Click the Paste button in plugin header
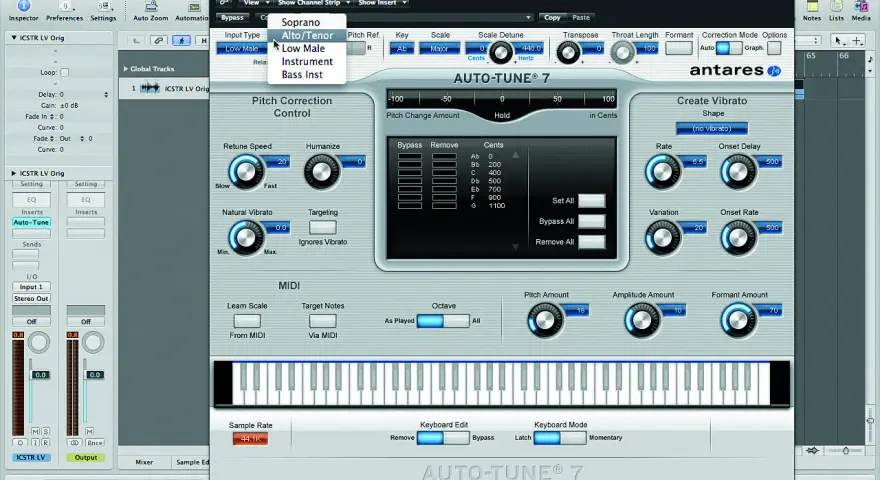This screenshot has width=880, height=480. (x=581, y=17)
